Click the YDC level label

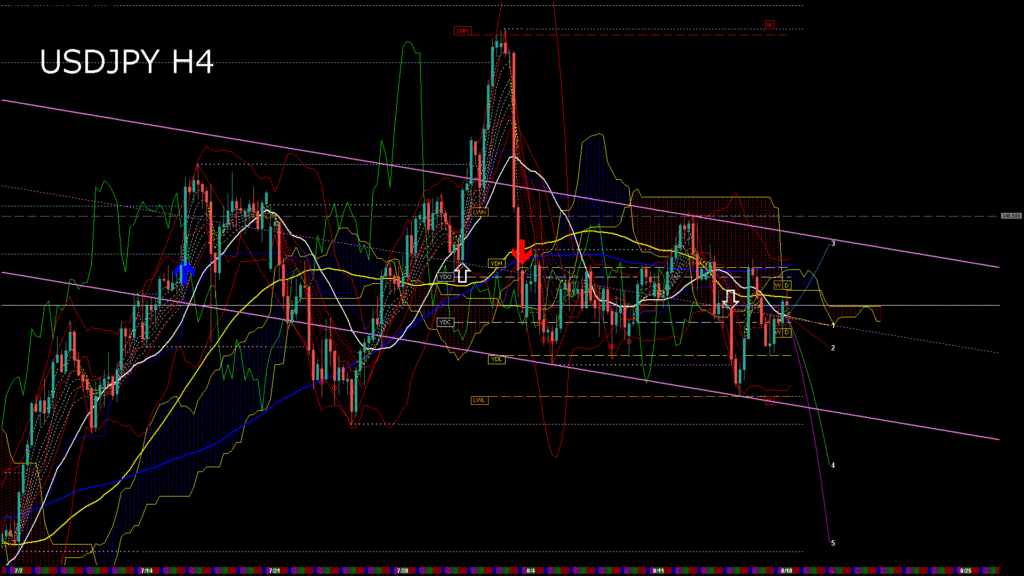[x=445, y=322]
